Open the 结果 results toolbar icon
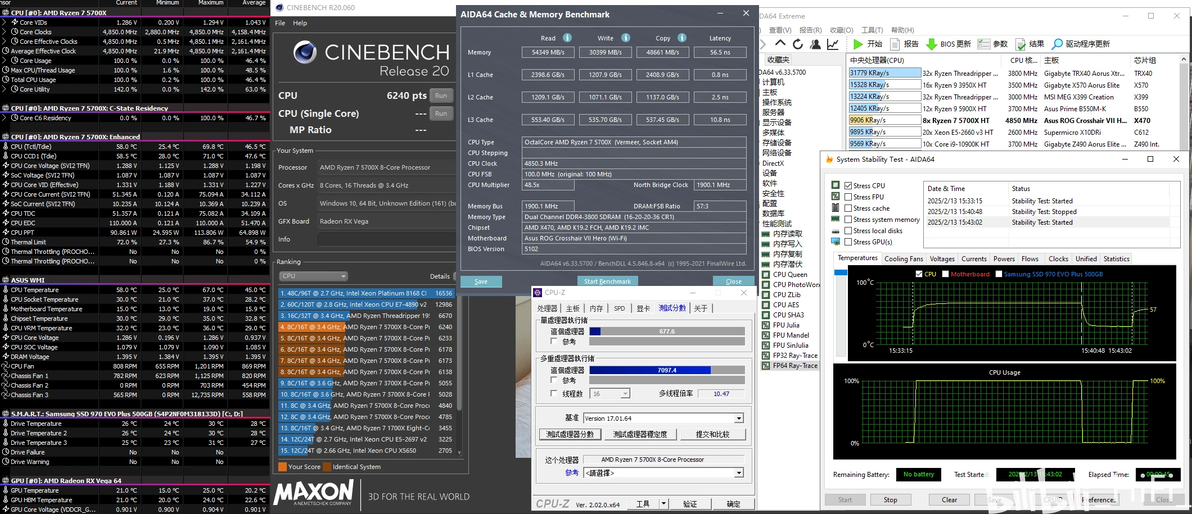1192x514 pixels. click(x=1020, y=44)
